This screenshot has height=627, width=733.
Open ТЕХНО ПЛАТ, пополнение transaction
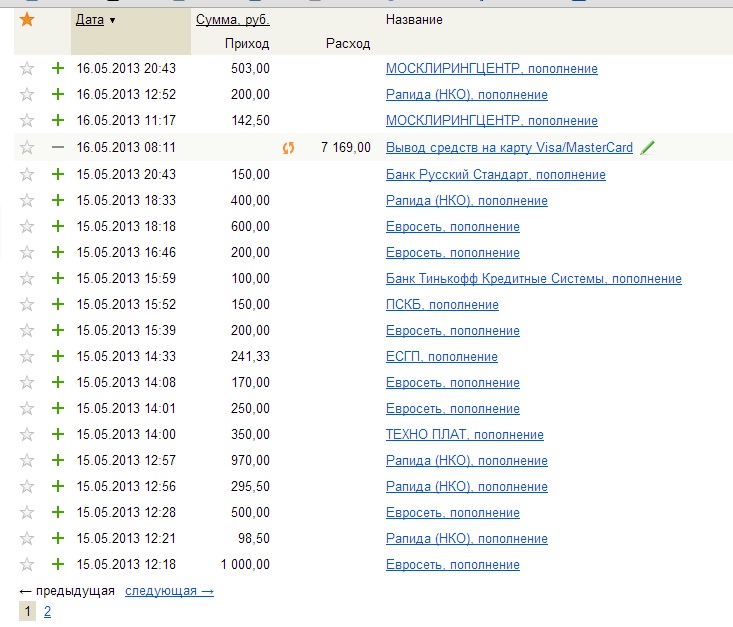click(x=464, y=435)
